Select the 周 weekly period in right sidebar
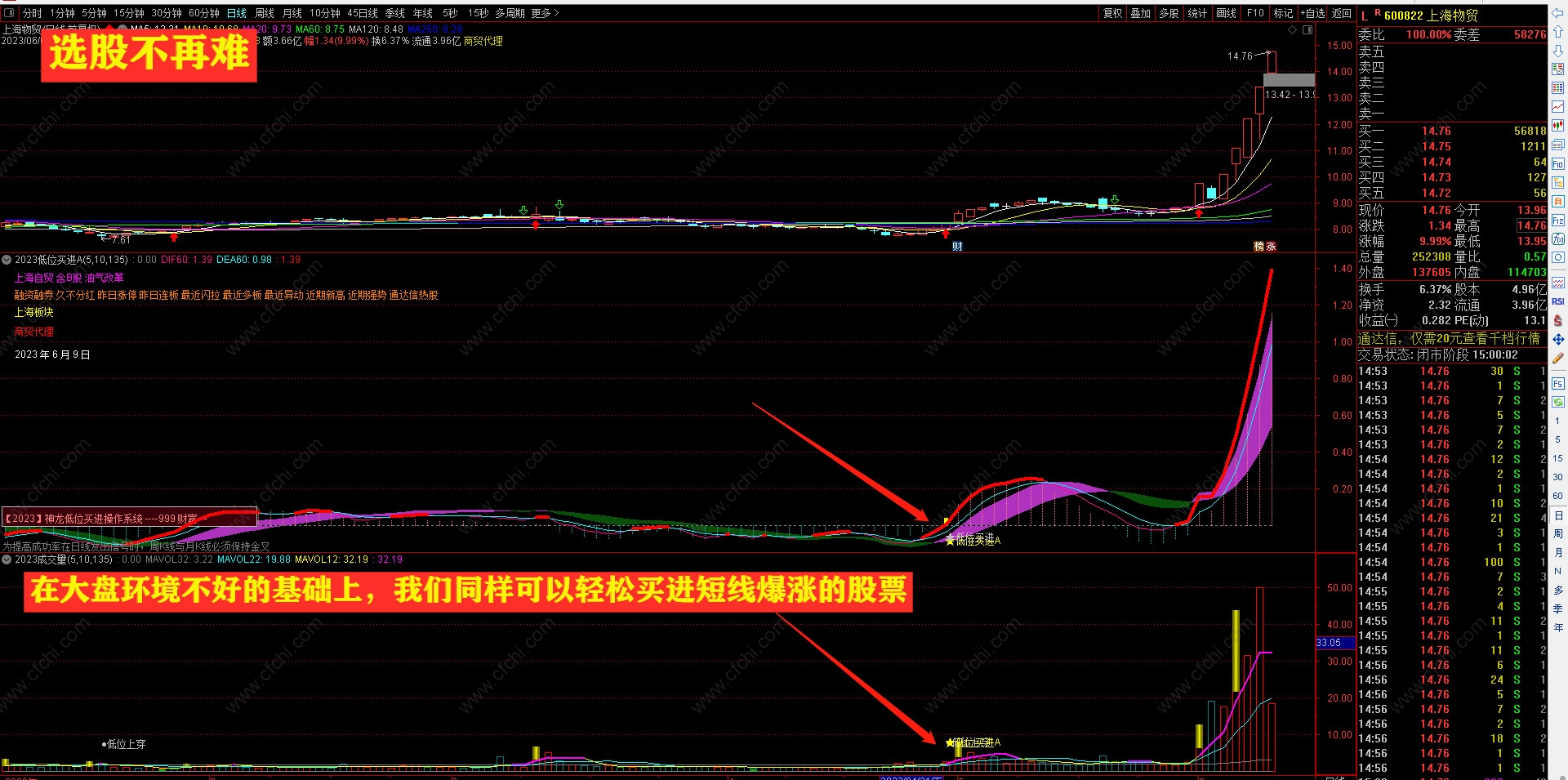This screenshot has width=1568, height=780. point(1557,533)
